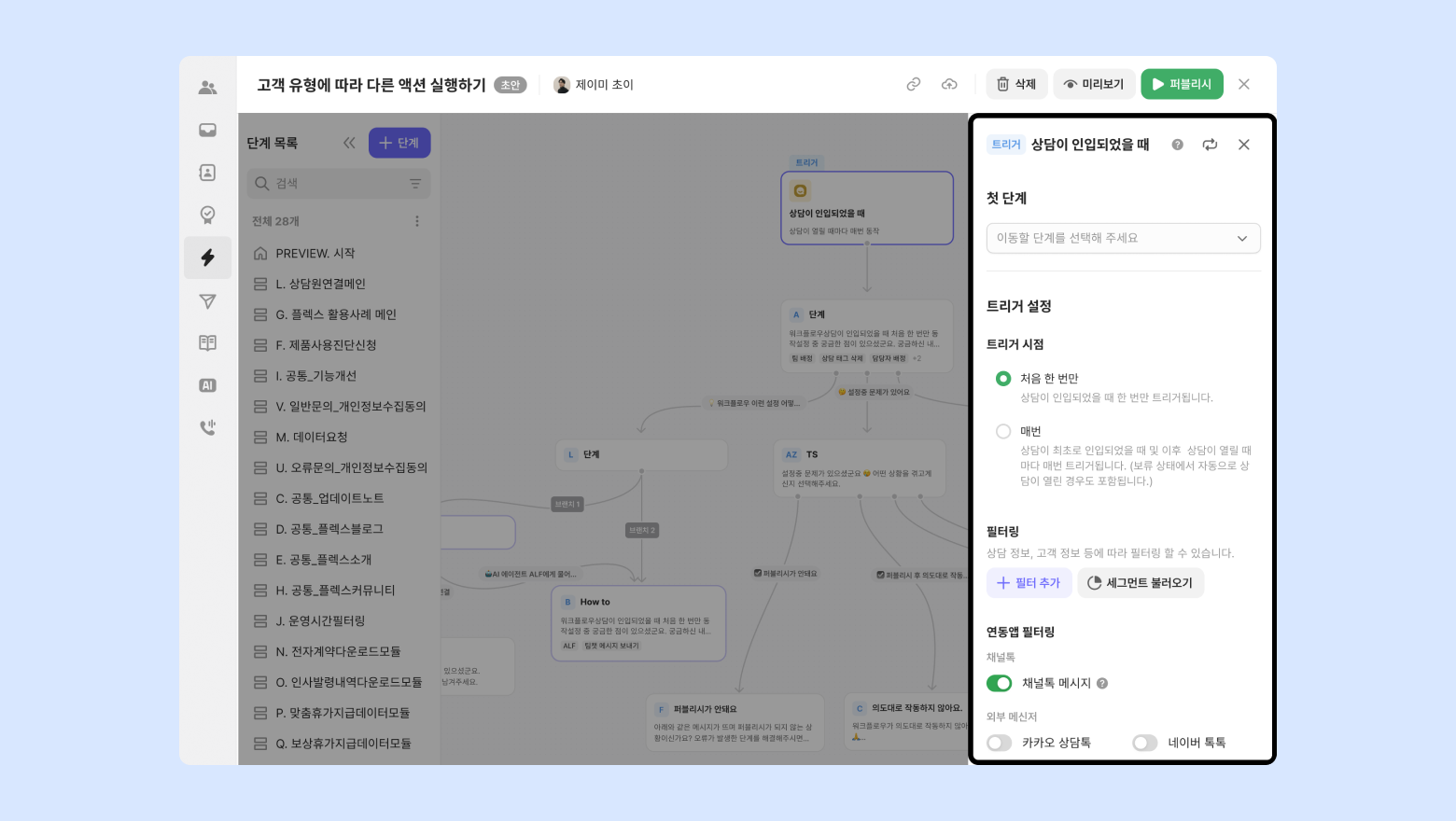The width and height of the screenshot is (1456, 821).
Task: Click the 브랜치 2 label on canvas
Action: point(641,530)
